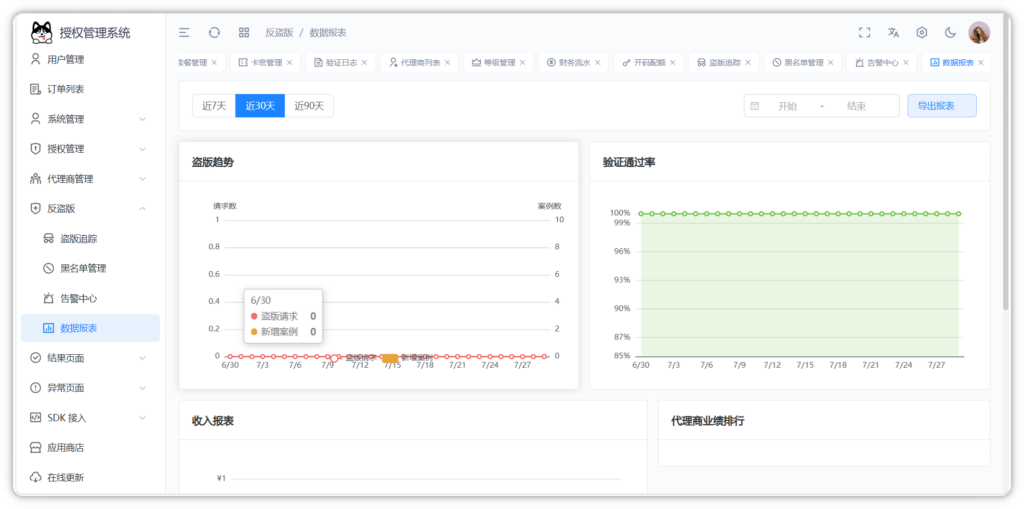The image size is (1024, 509).
Task: Click the 验证通过率 card title
Action: (x=629, y=163)
